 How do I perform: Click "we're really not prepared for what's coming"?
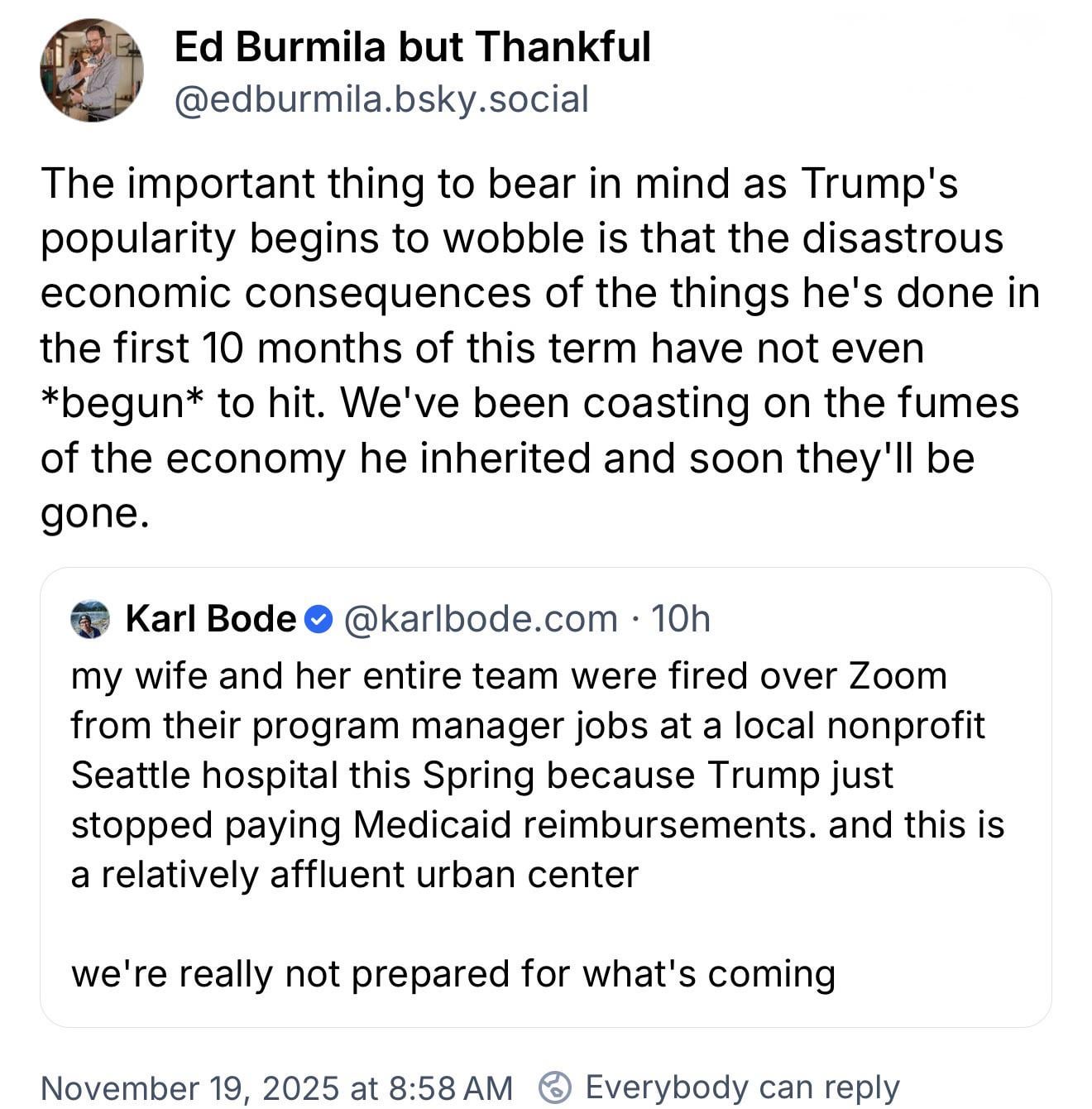(453, 973)
